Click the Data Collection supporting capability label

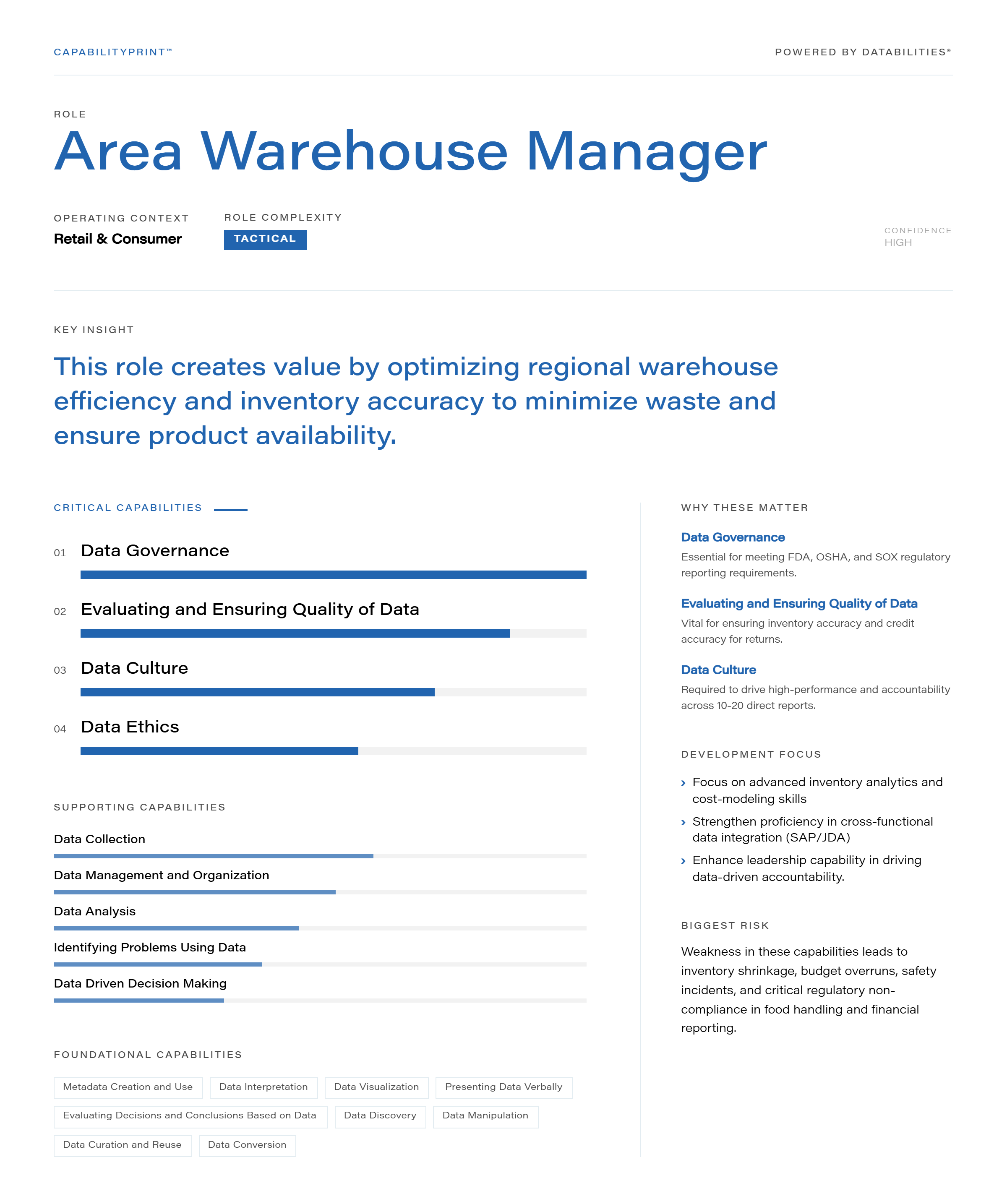100,839
